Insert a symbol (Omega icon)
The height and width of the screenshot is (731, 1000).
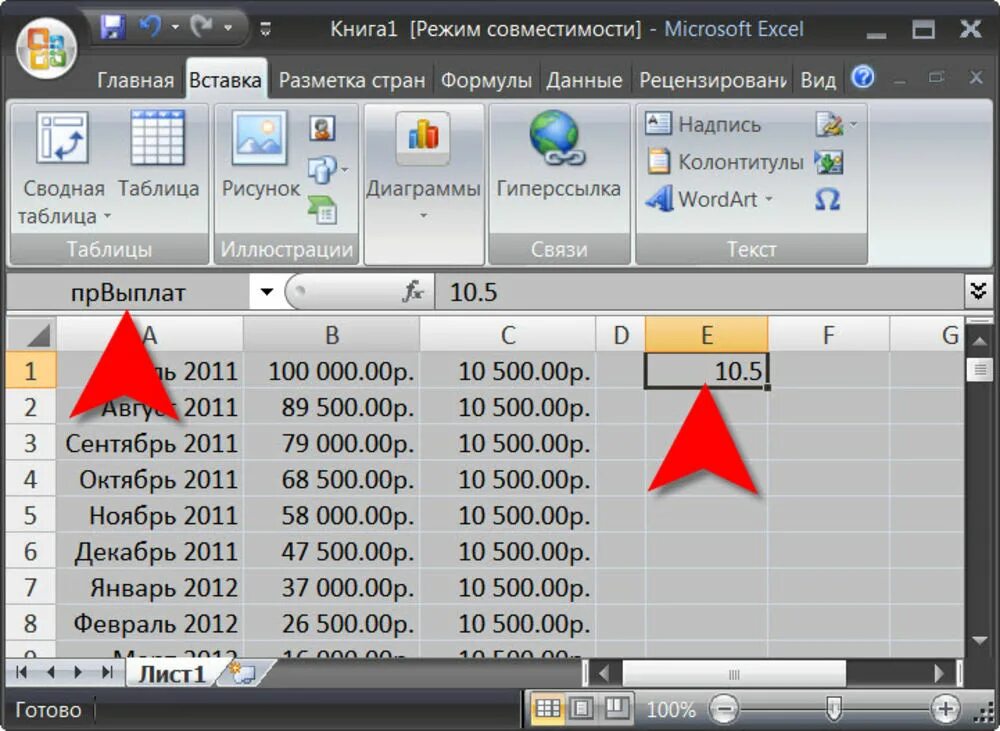click(x=827, y=200)
